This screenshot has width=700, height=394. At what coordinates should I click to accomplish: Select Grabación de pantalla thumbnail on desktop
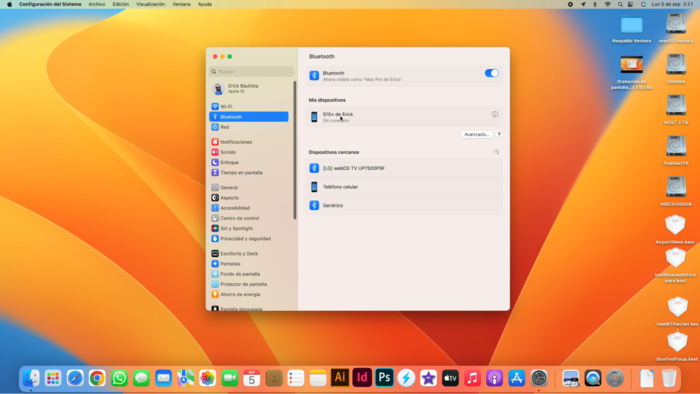[631, 72]
